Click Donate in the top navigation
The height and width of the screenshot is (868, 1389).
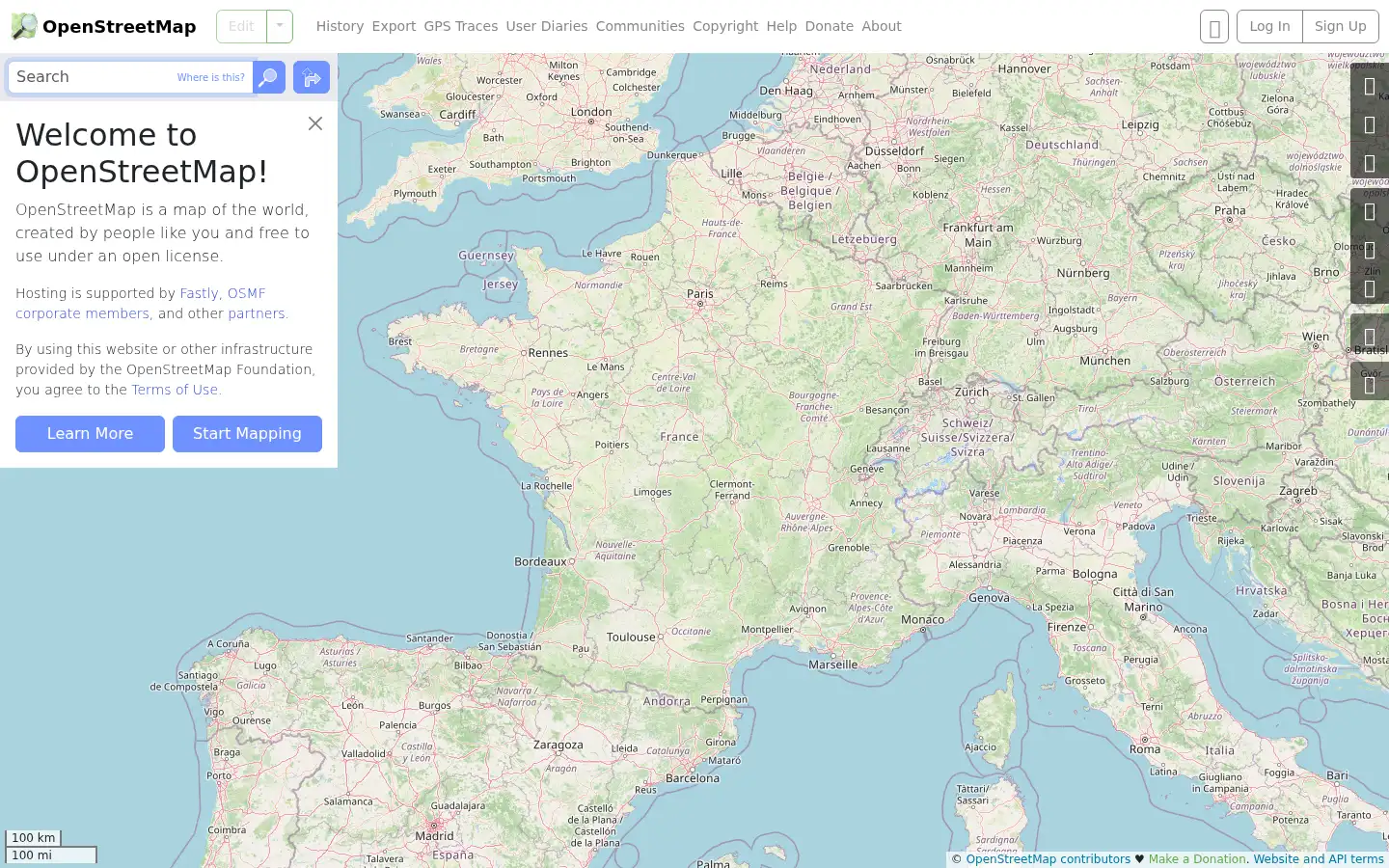830,26
